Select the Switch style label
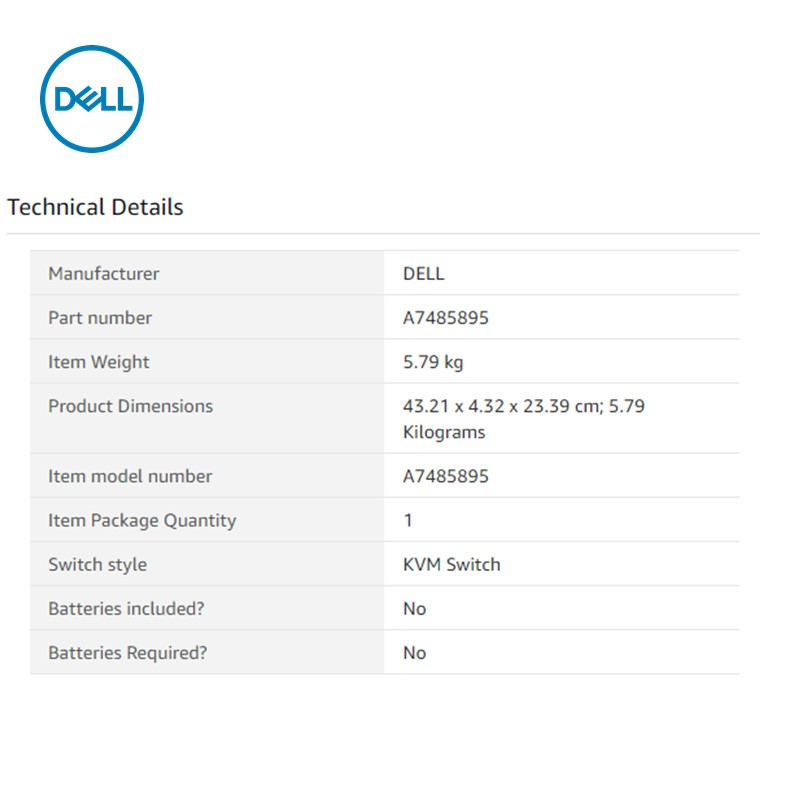The image size is (800, 800). (97, 564)
